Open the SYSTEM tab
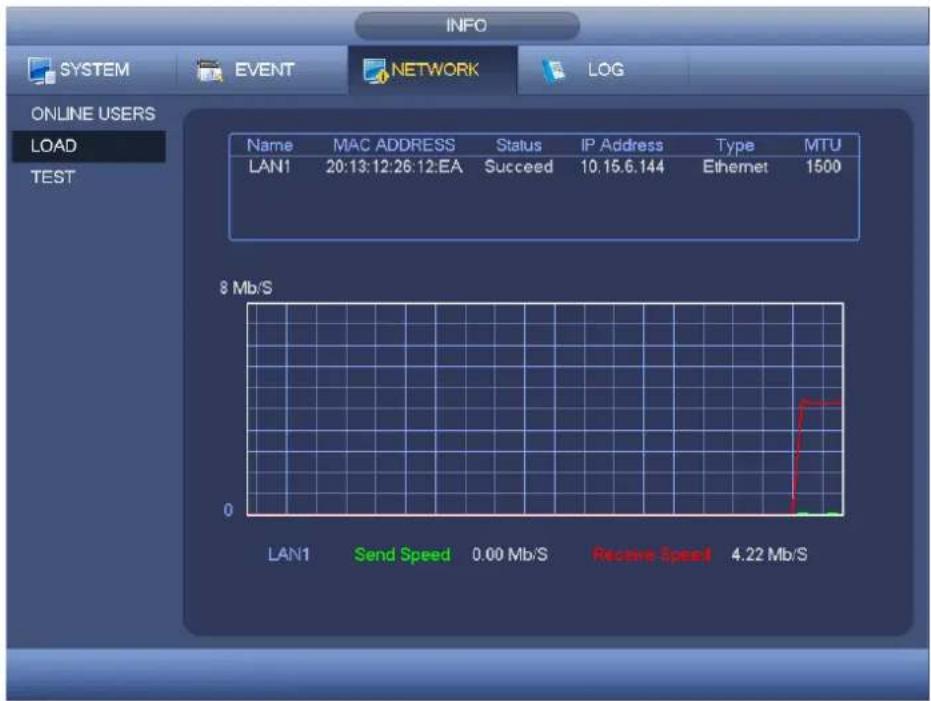Viewport: 931px width, 701px height. 91,71
